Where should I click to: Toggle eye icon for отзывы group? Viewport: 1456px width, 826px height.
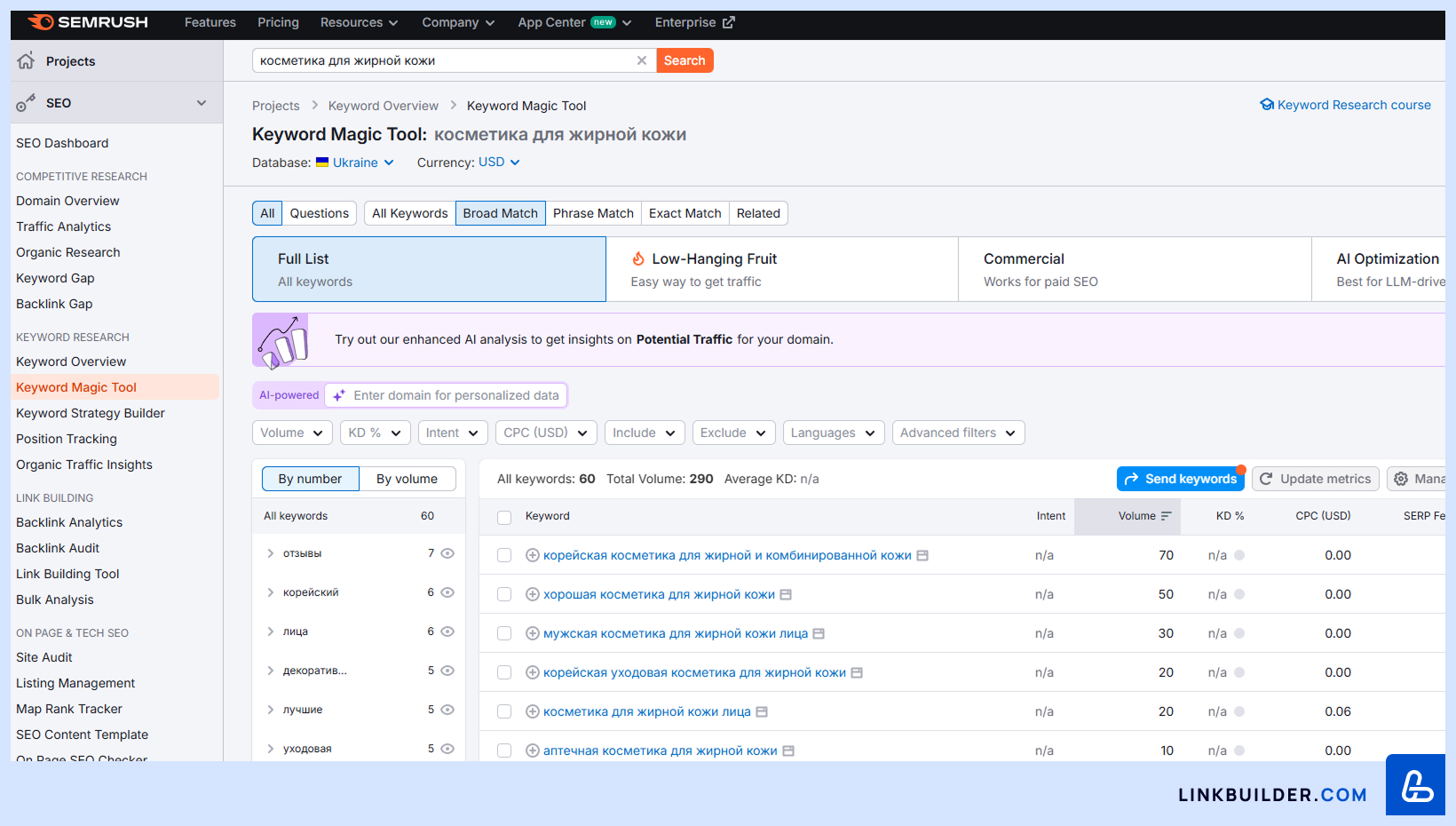click(447, 553)
